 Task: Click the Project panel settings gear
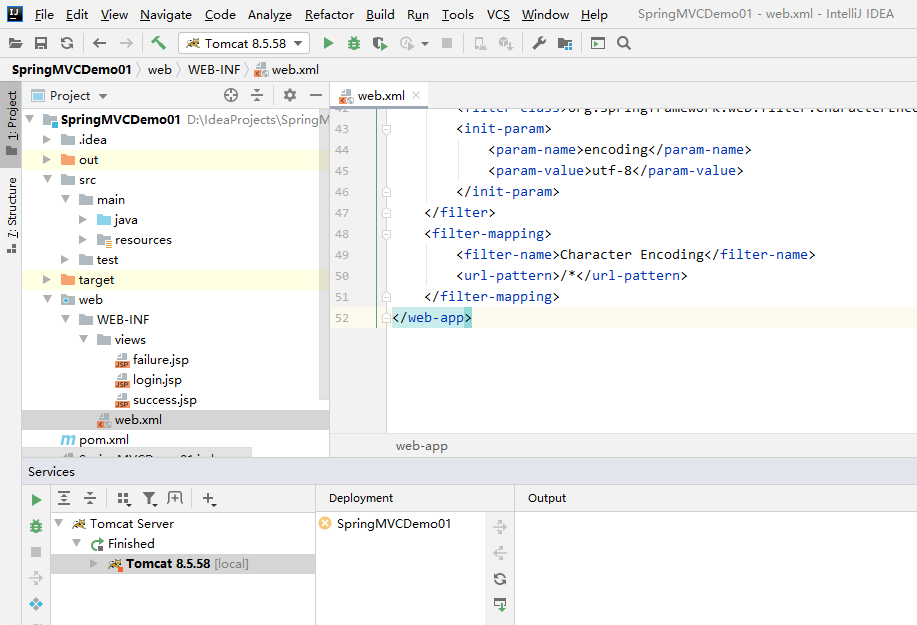coord(290,95)
